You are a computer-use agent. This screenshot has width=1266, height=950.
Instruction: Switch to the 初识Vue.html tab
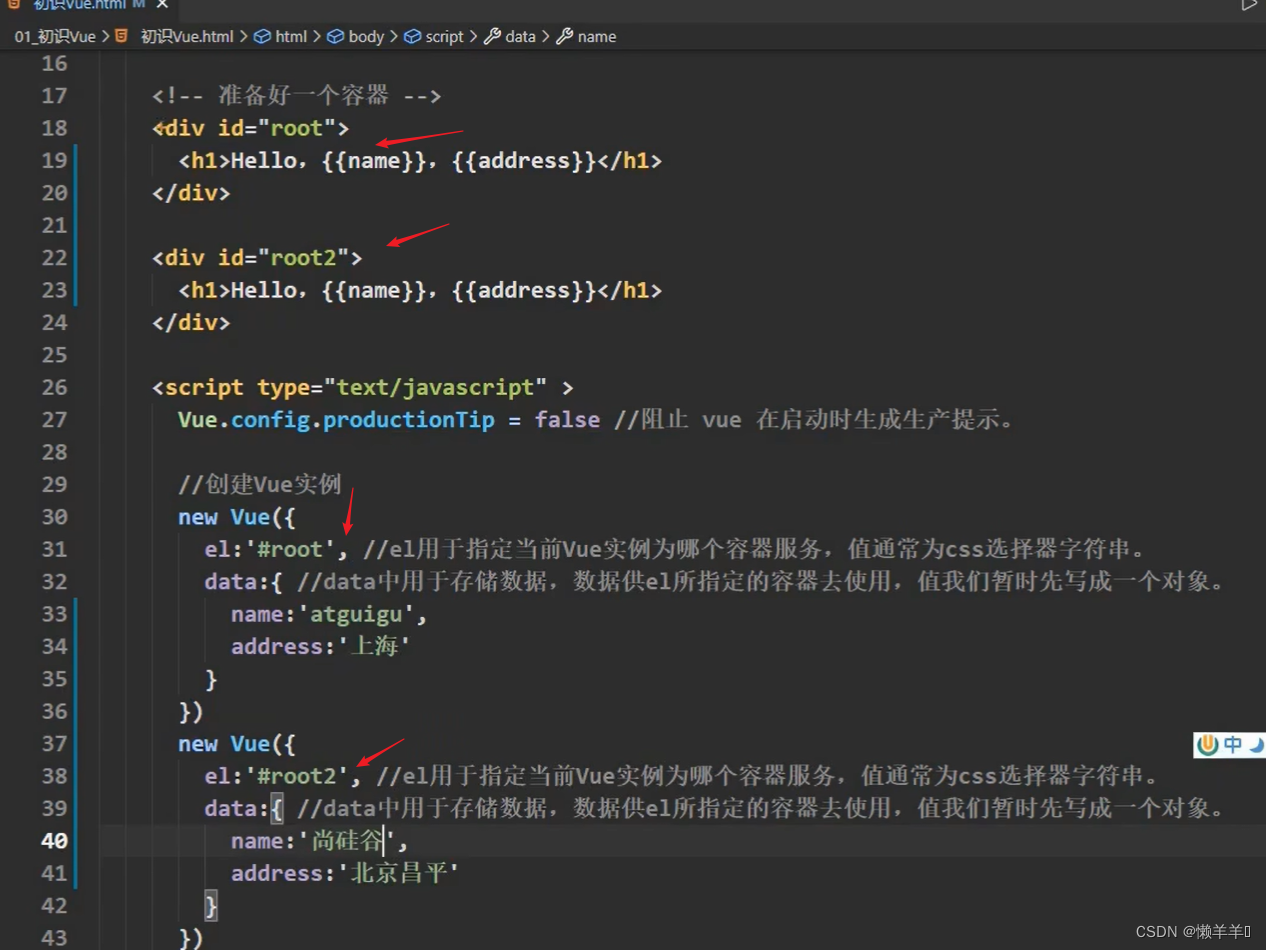[80, 5]
